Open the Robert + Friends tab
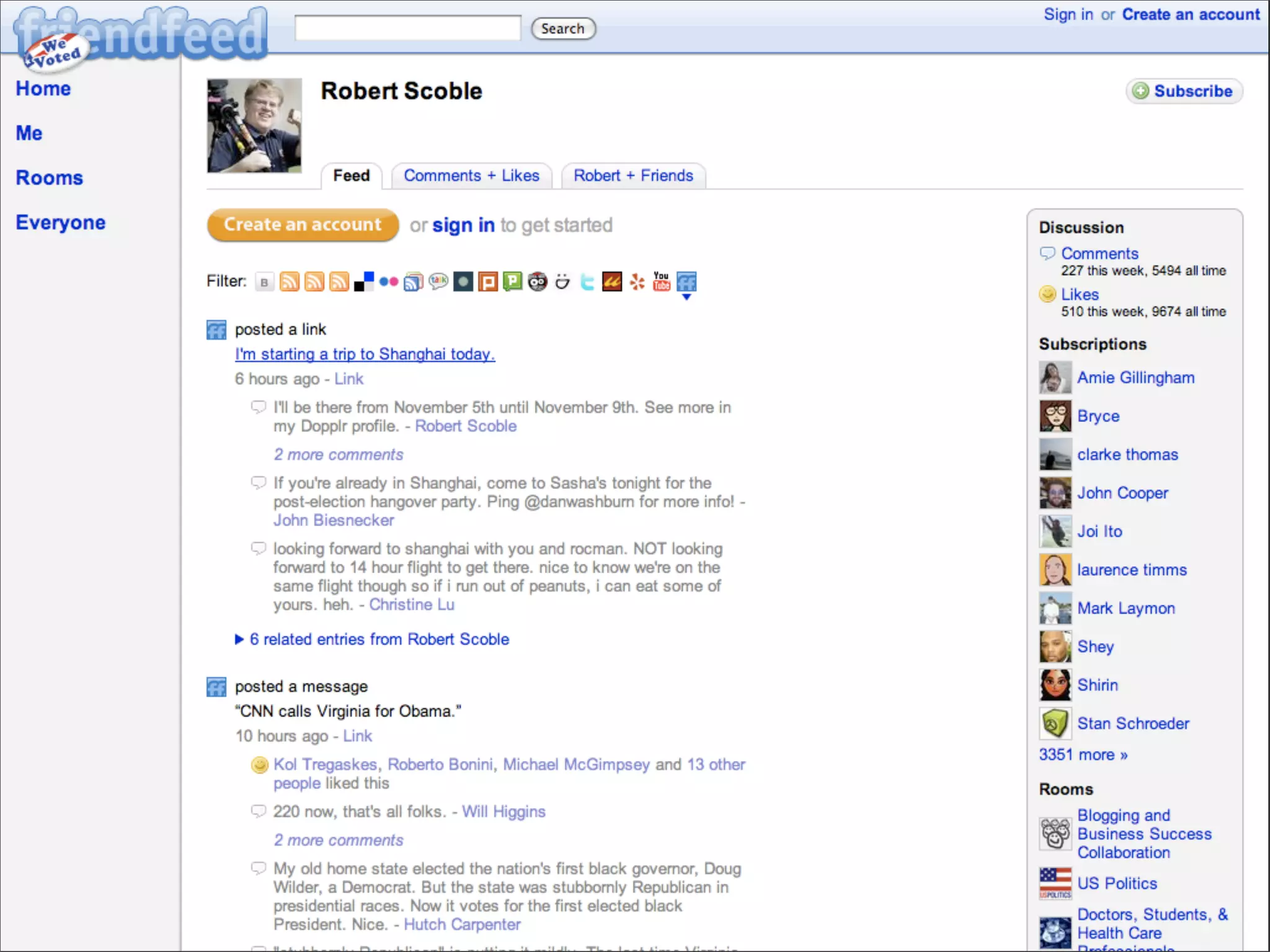Image resolution: width=1270 pixels, height=952 pixels. coord(633,175)
